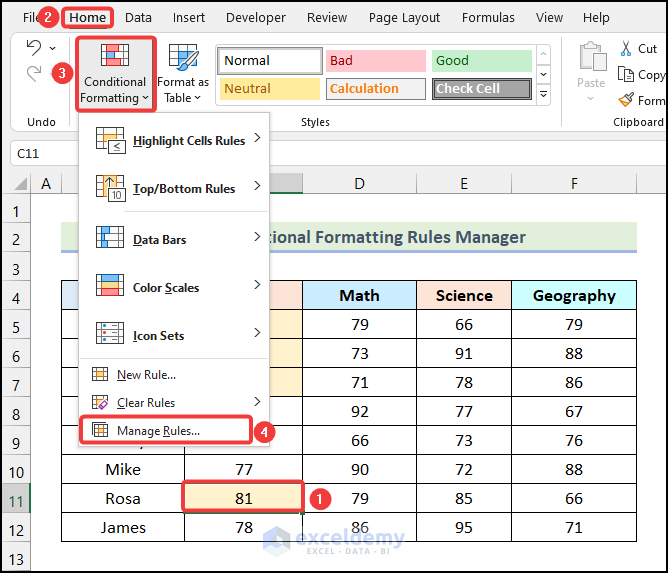
Task: Click the Conditional Formatting button
Action: pos(115,74)
